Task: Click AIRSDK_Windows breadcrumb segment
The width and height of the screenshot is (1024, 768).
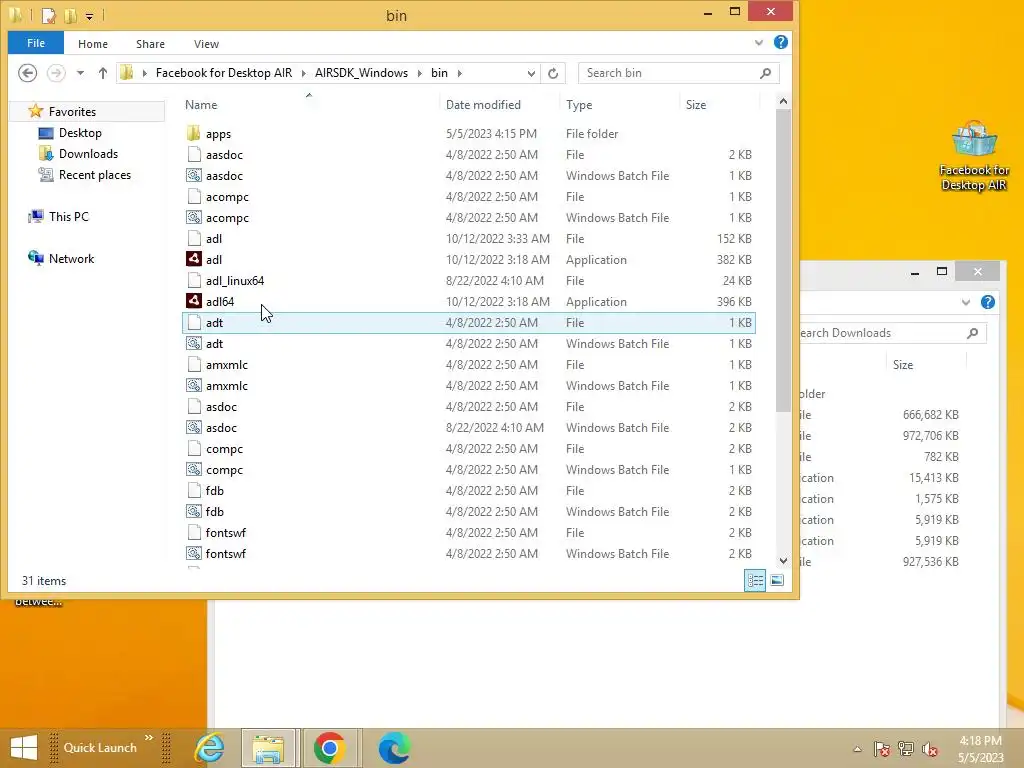Action: (x=361, y=72)
